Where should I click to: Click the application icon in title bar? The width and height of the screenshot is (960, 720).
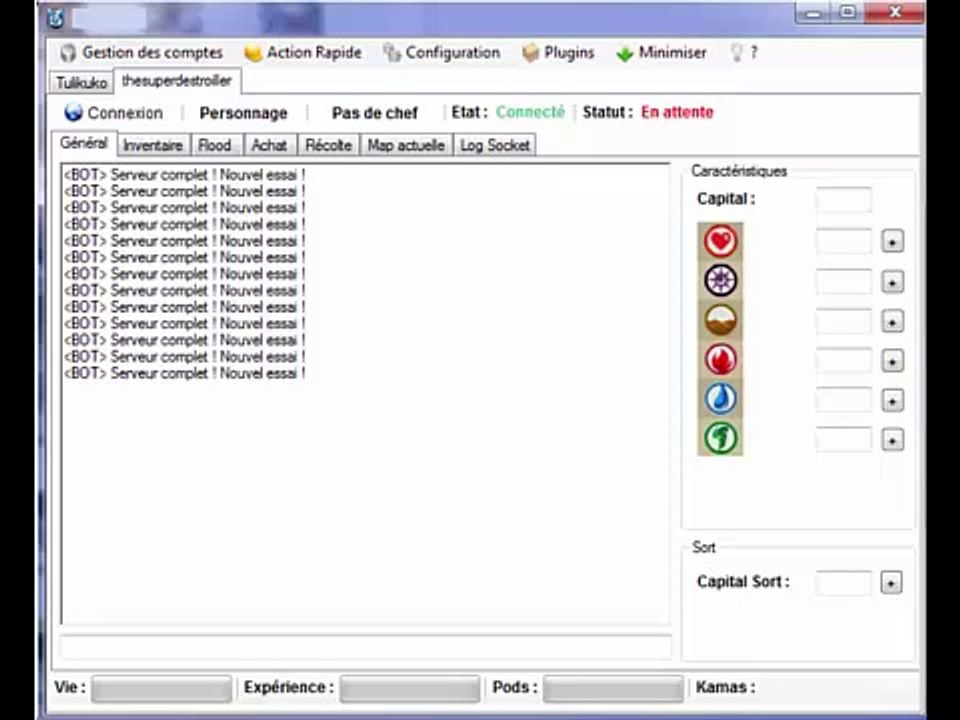click(x=56, y=18)
